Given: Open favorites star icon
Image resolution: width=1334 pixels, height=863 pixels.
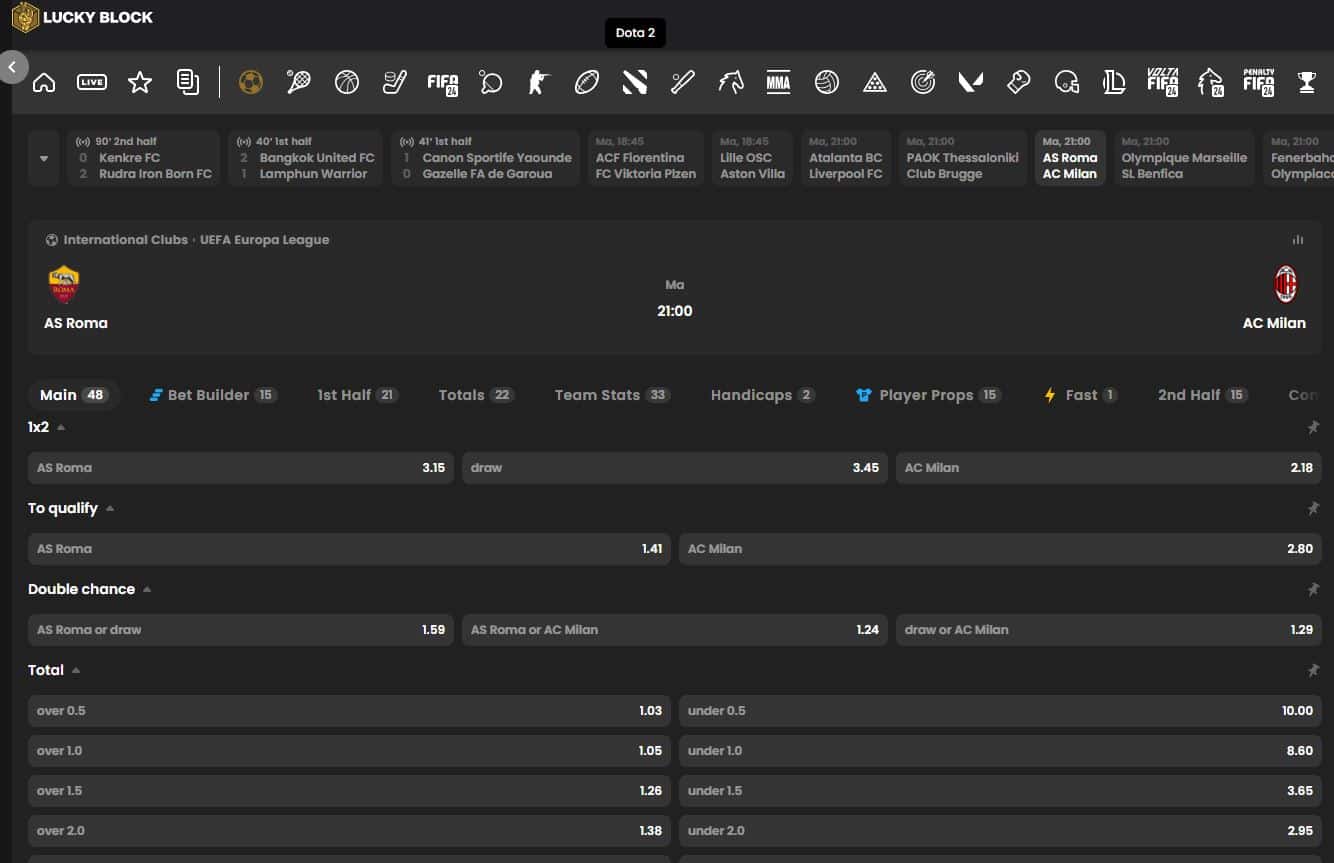Looking at the screenshot, I should [140, 82].
